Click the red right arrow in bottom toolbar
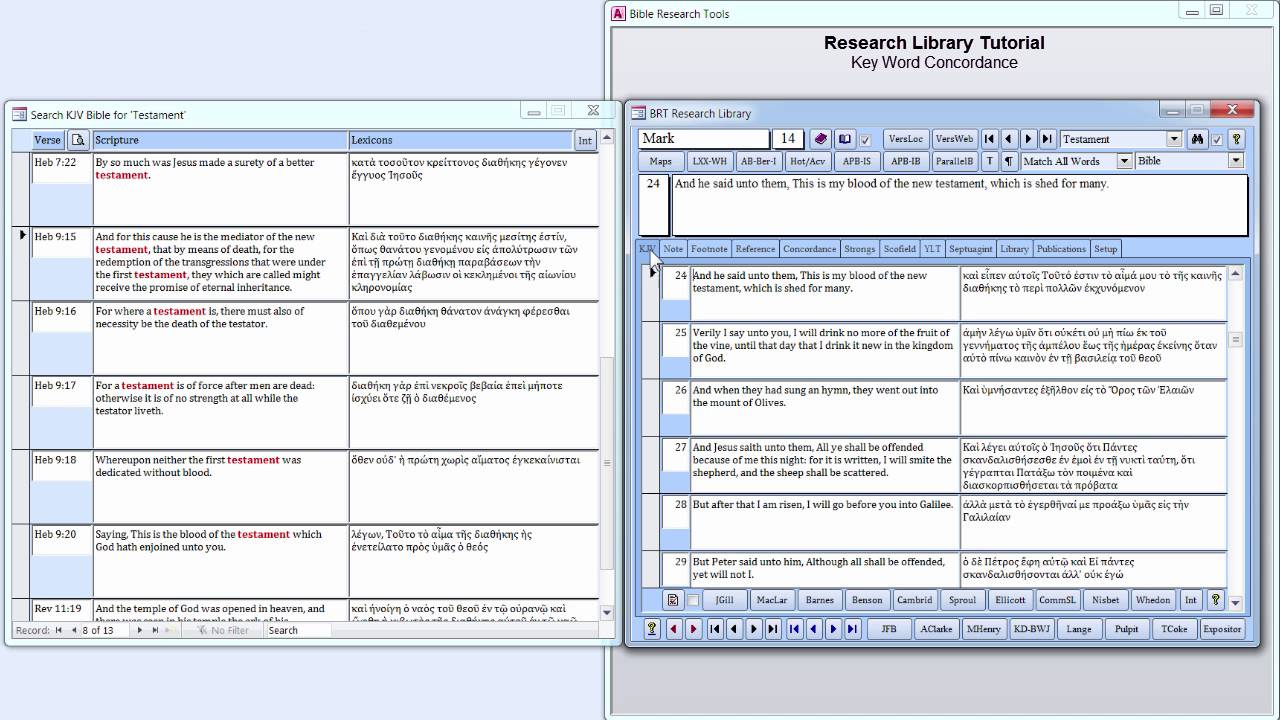 point(693,629)
